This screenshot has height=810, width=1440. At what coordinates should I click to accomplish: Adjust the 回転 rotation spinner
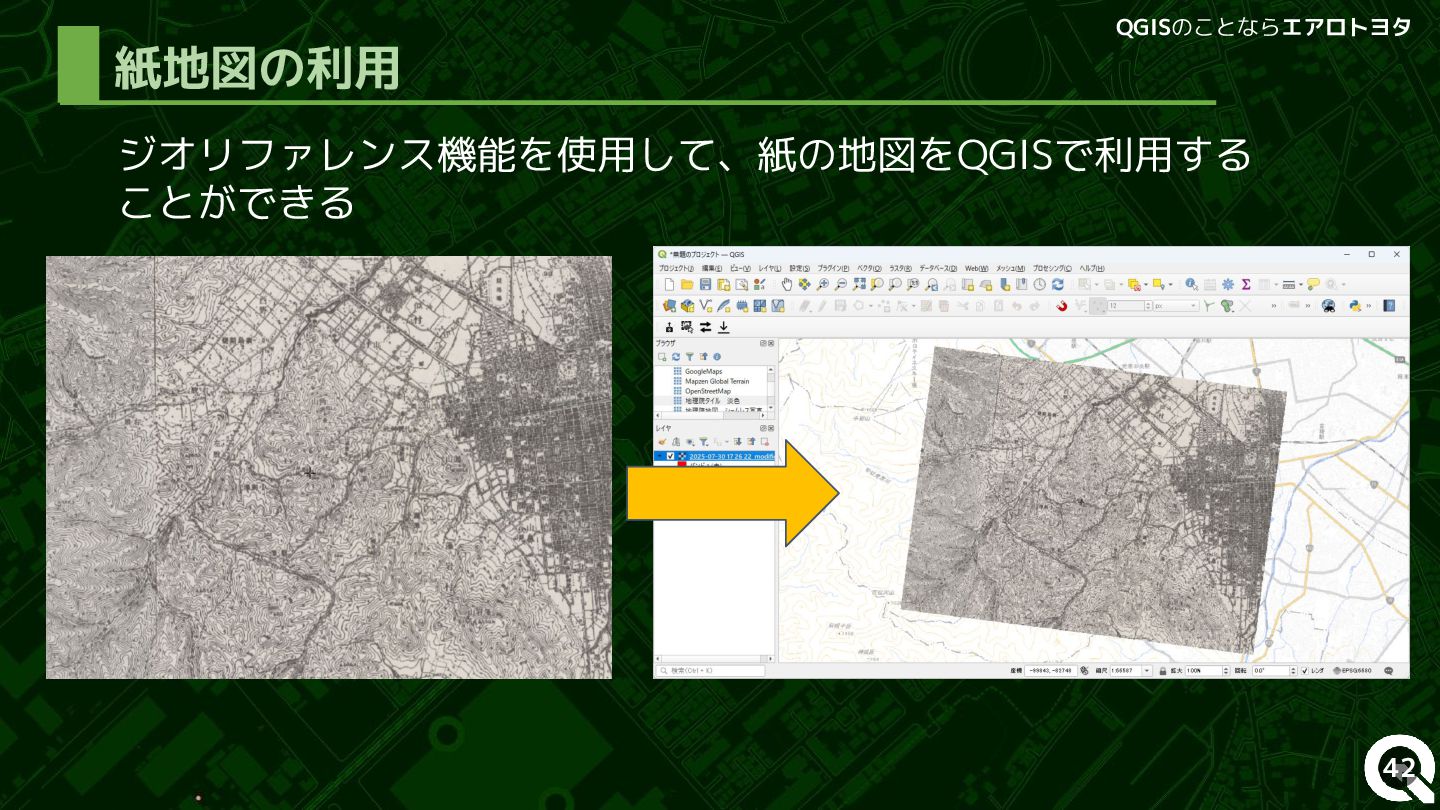pyautogui.click(x=1293, y=671)
